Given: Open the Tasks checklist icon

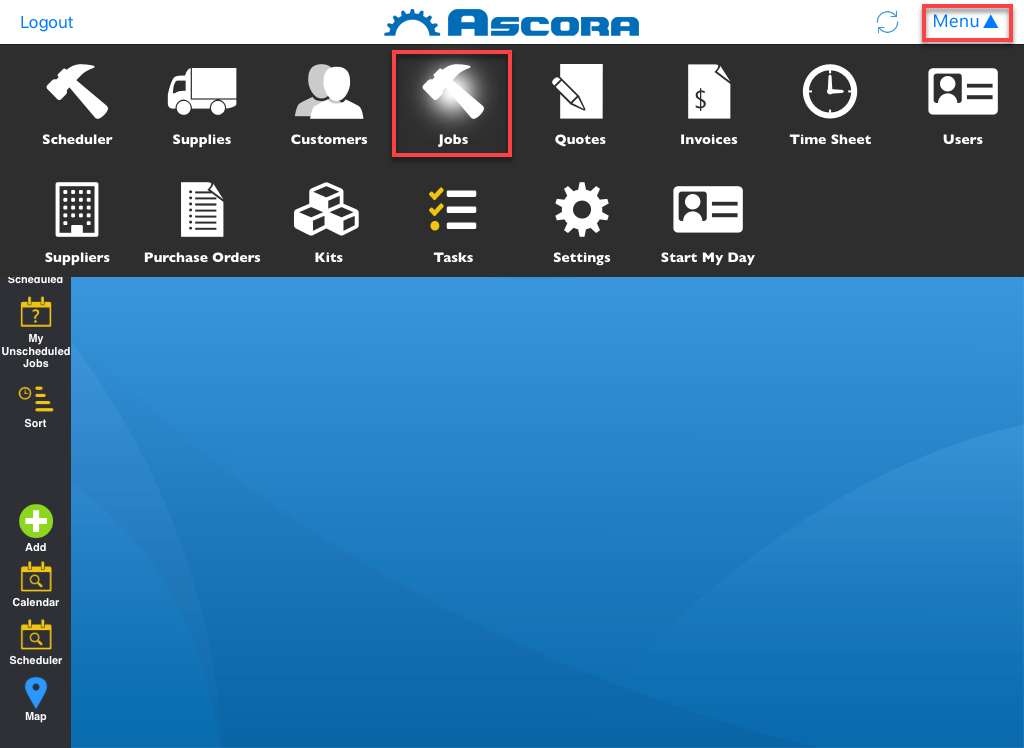Looking at the screenshot, I should tap(453, 211).
